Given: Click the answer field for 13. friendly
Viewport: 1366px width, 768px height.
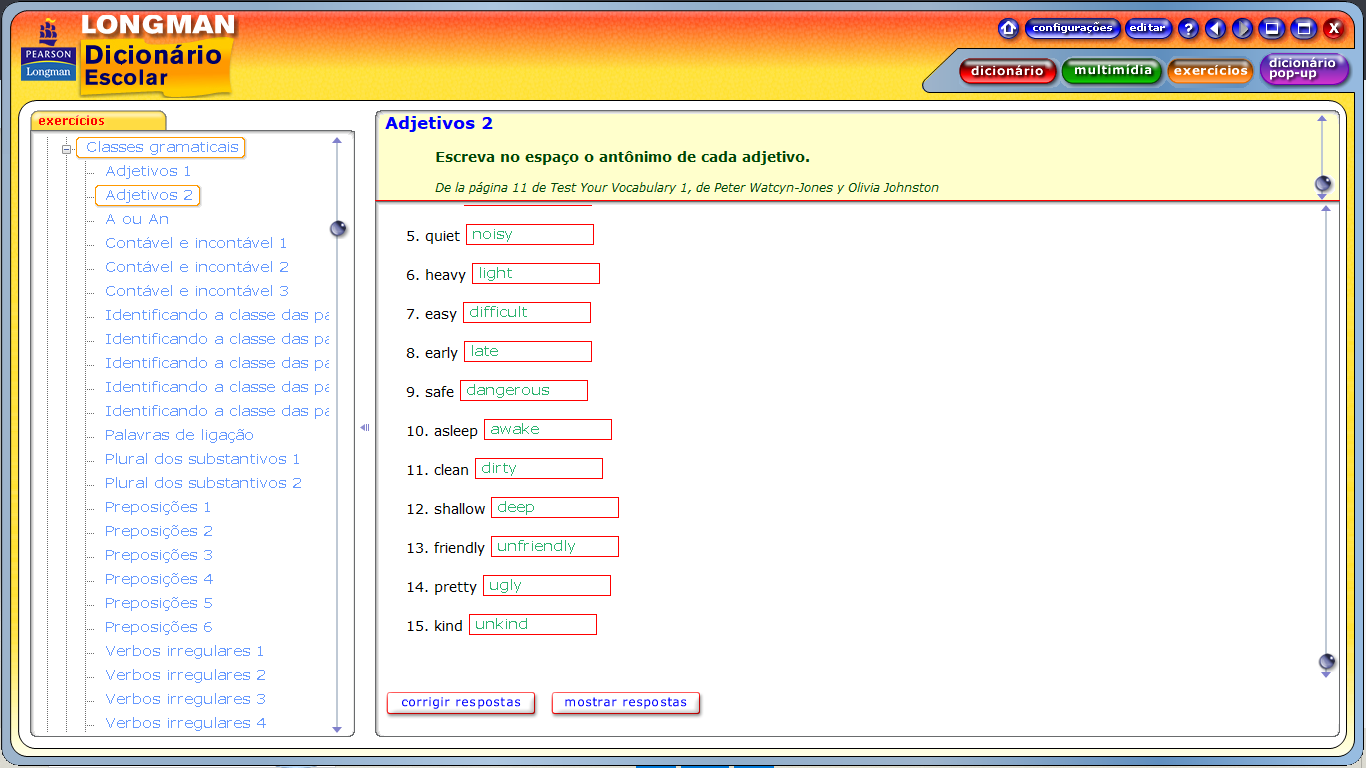Looking at the screenshot, I should coord(555,547).
